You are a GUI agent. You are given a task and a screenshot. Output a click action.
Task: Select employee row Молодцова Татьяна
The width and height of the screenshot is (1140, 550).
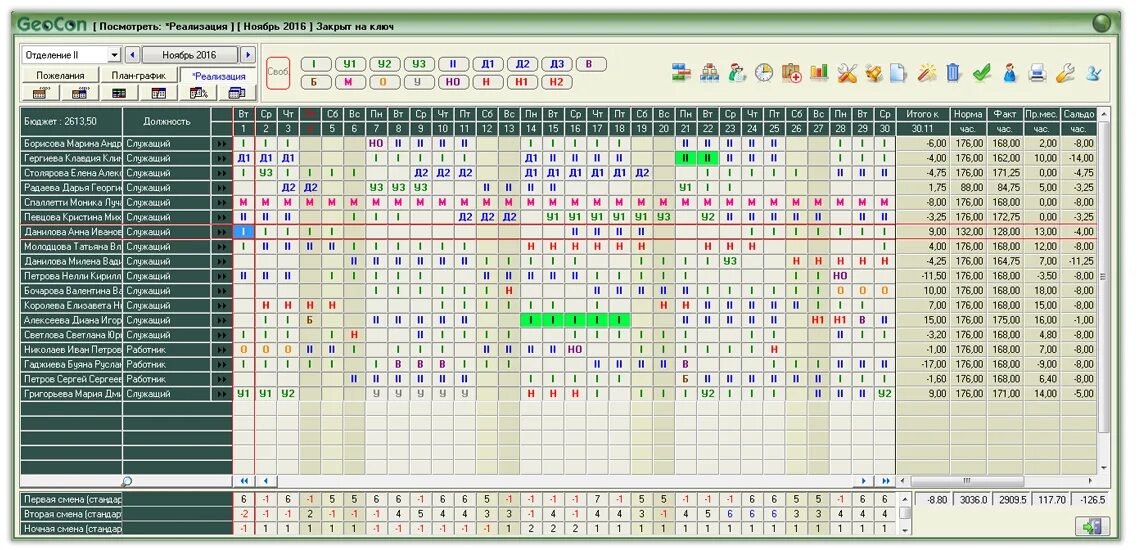pyautogui.click(x=71, y=247)
